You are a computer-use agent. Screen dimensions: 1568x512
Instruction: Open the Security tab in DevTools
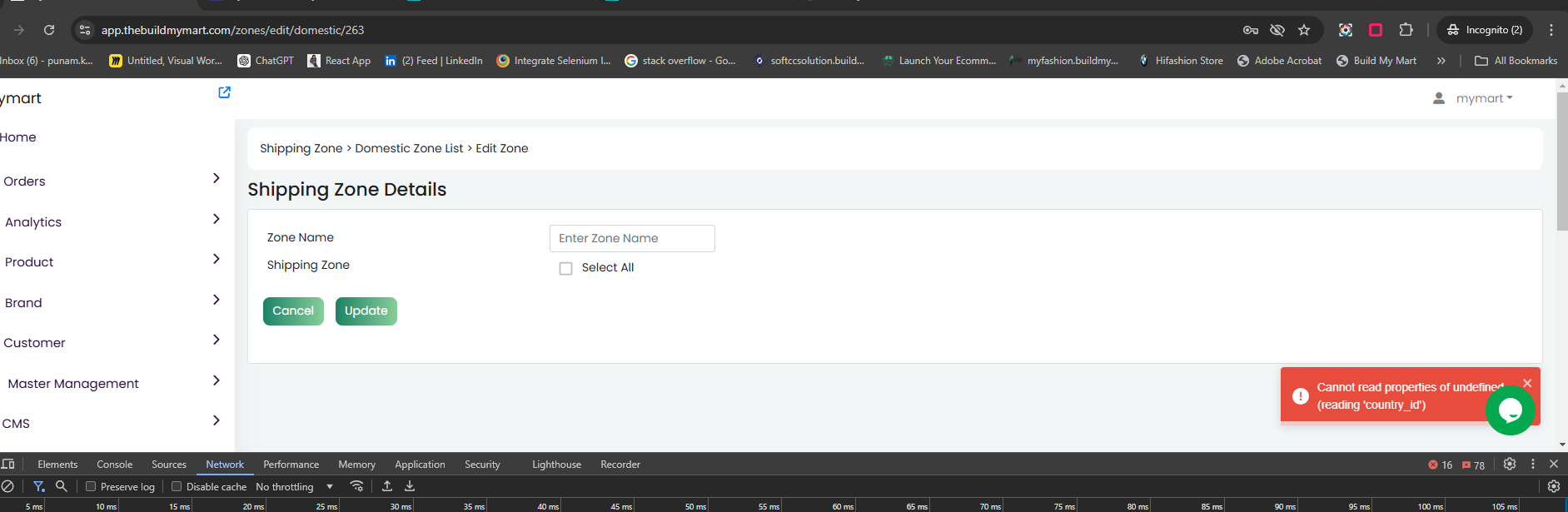pyautogui.click(x=482, y=465)
